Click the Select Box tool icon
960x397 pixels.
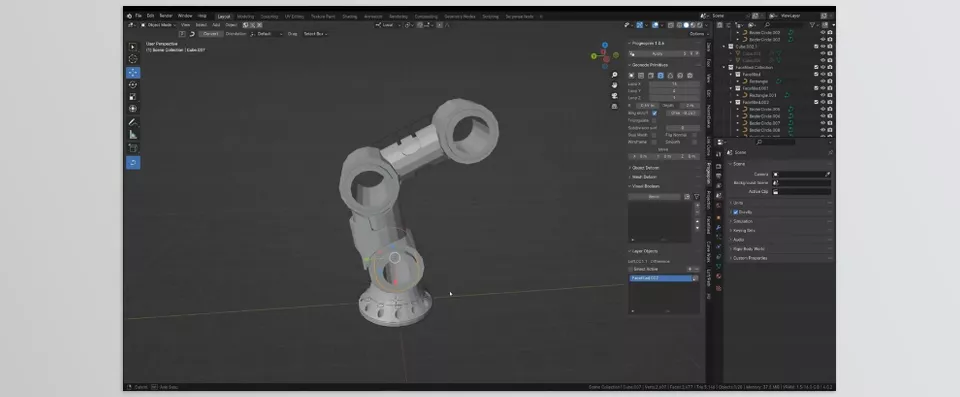point(133,47)
